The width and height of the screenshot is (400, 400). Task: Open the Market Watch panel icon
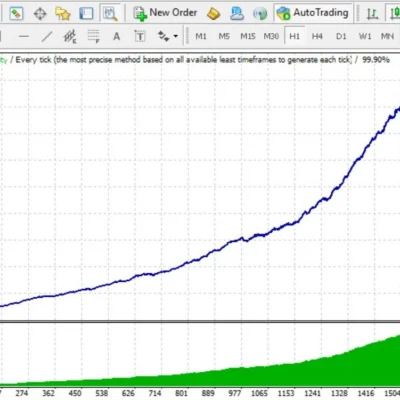[x=16, y=14]
